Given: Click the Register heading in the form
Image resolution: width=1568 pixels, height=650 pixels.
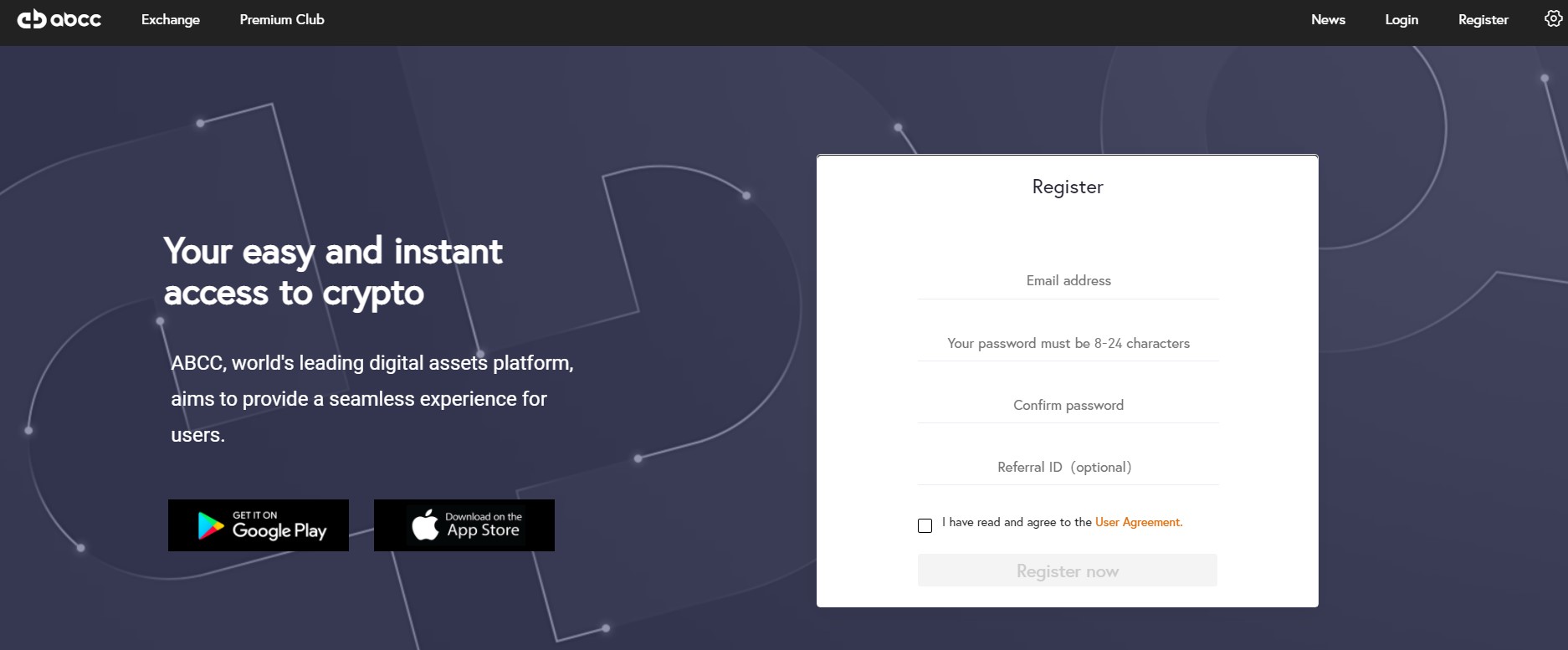Looking at the screenshot, I should [1068, 187].
